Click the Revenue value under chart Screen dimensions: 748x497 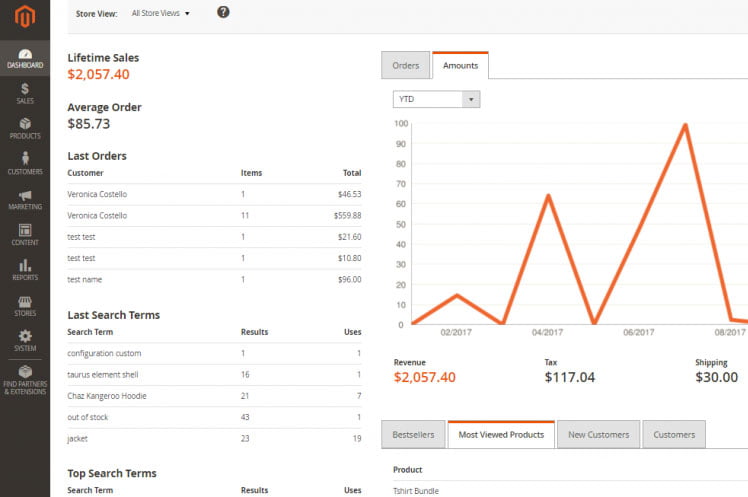[x=425, y=377]
